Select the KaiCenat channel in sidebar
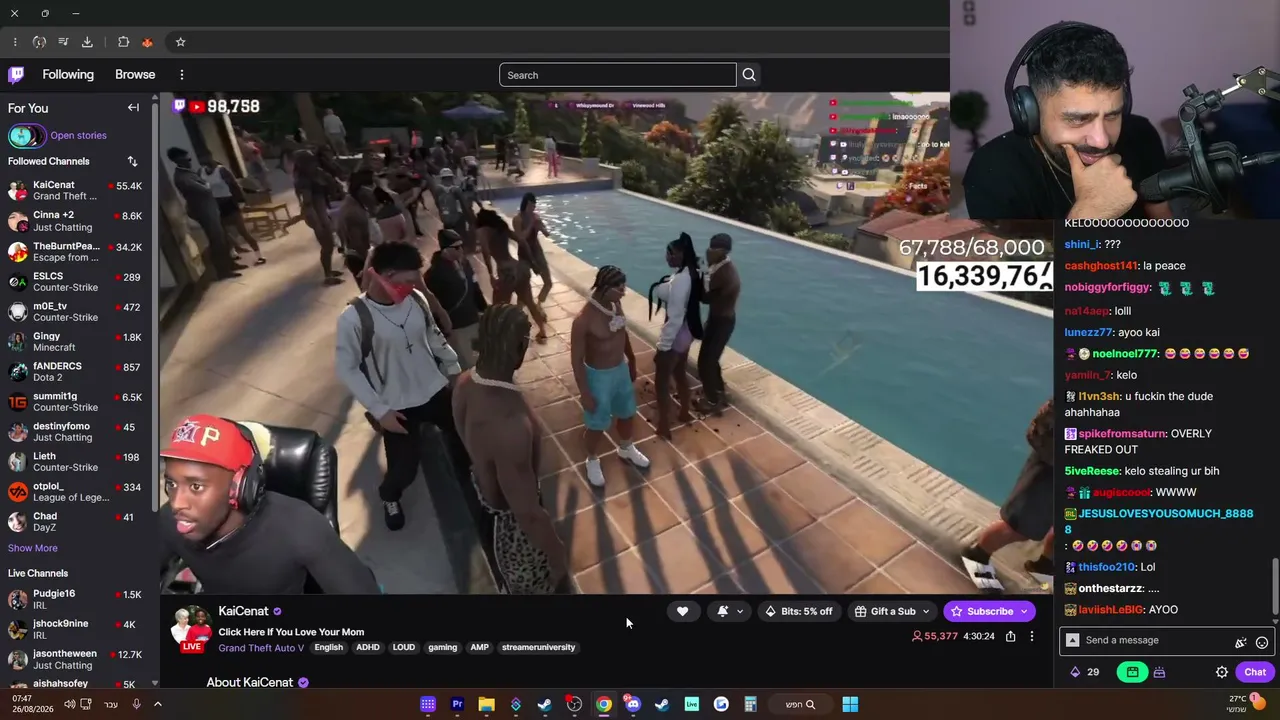Image resolution: width=1280 pixels, height=720 pixels. (78, 190)
